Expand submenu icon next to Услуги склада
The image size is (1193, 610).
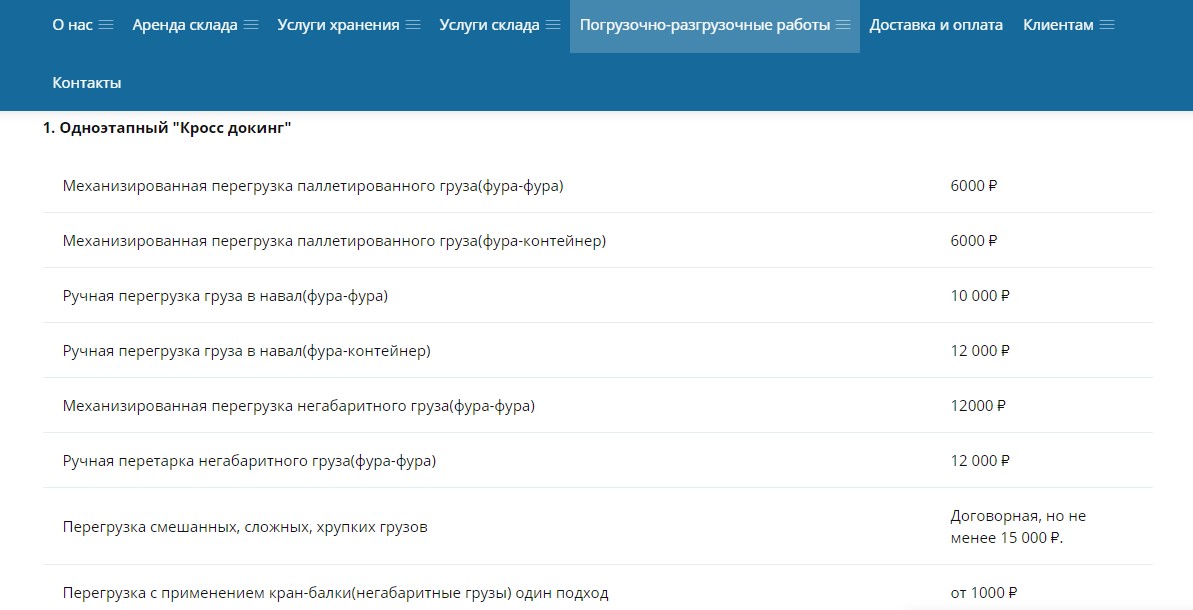click(x=553, y=25)
